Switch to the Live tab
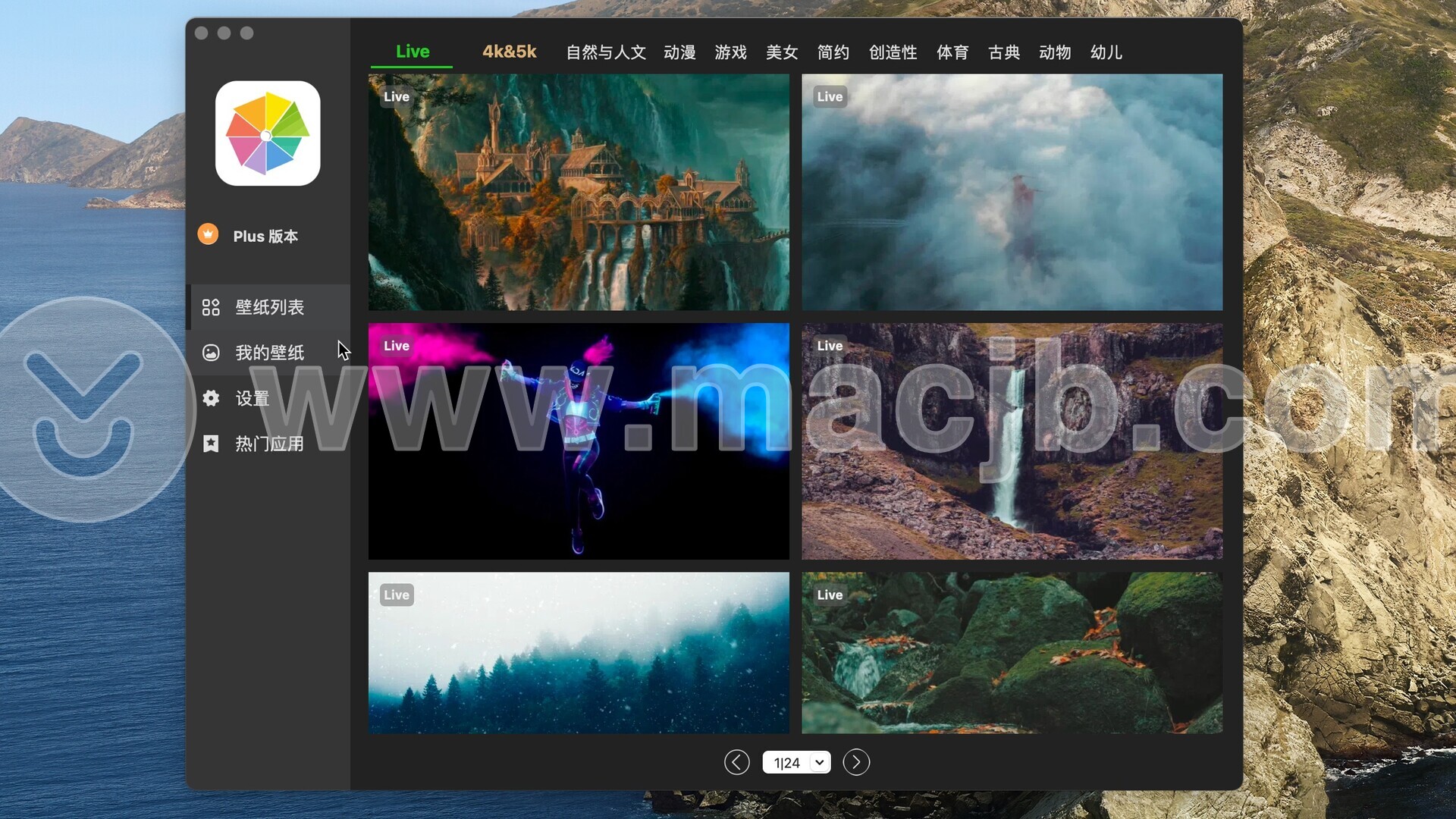1456x819 pixels. tap(413, 52)
